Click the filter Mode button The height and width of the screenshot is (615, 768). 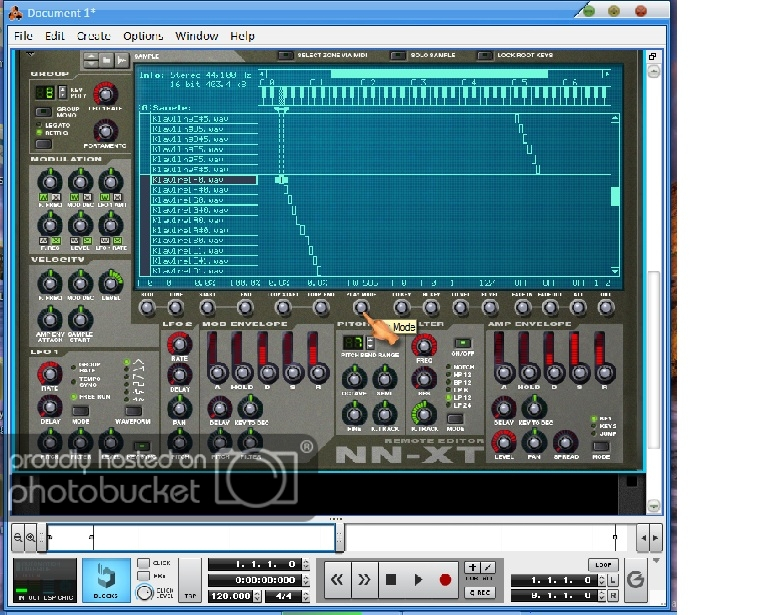pos(455,418)
